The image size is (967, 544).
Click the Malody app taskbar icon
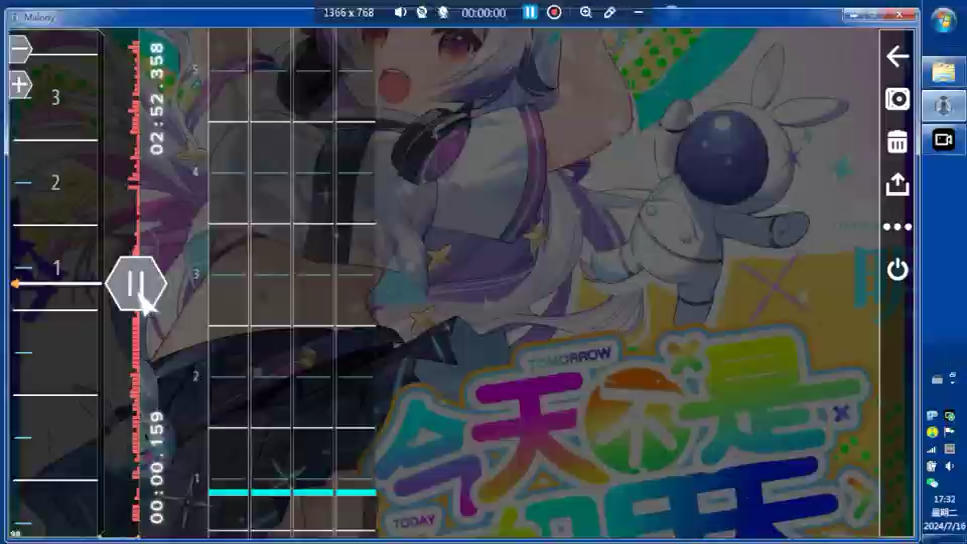point(944,106)
